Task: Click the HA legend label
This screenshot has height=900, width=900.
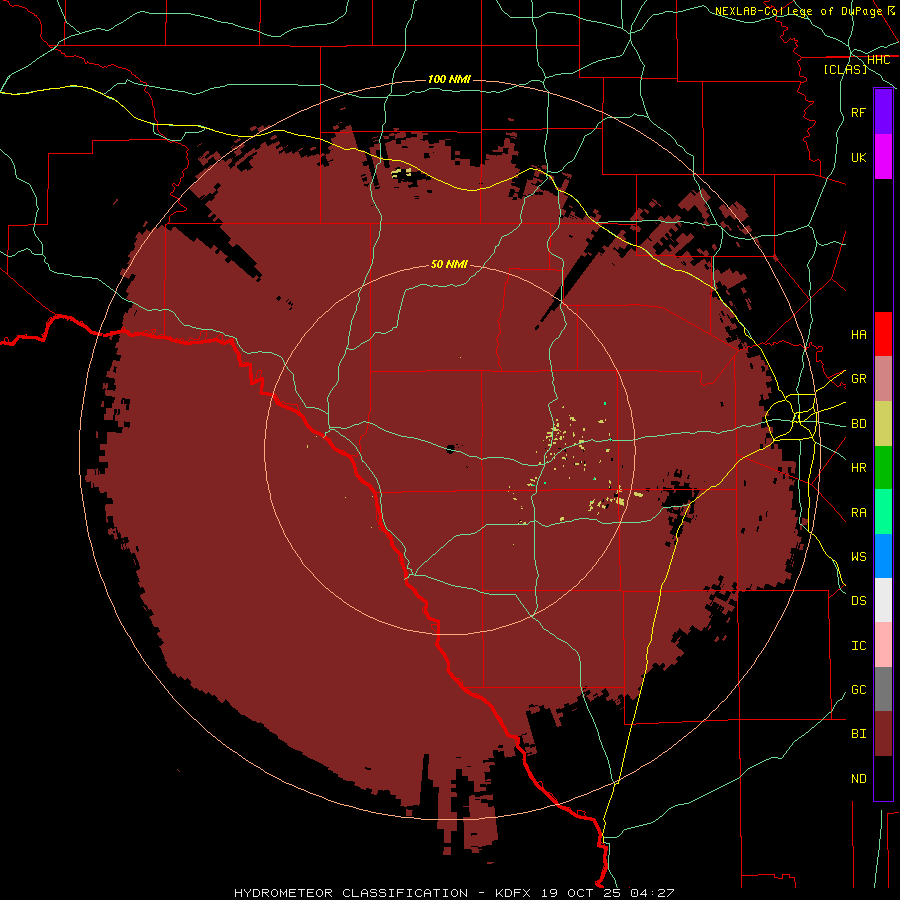Action: click(x=858, y=335)
